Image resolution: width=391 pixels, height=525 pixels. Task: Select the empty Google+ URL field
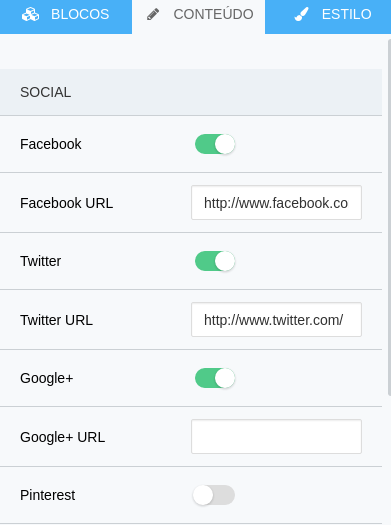[276, 436]
